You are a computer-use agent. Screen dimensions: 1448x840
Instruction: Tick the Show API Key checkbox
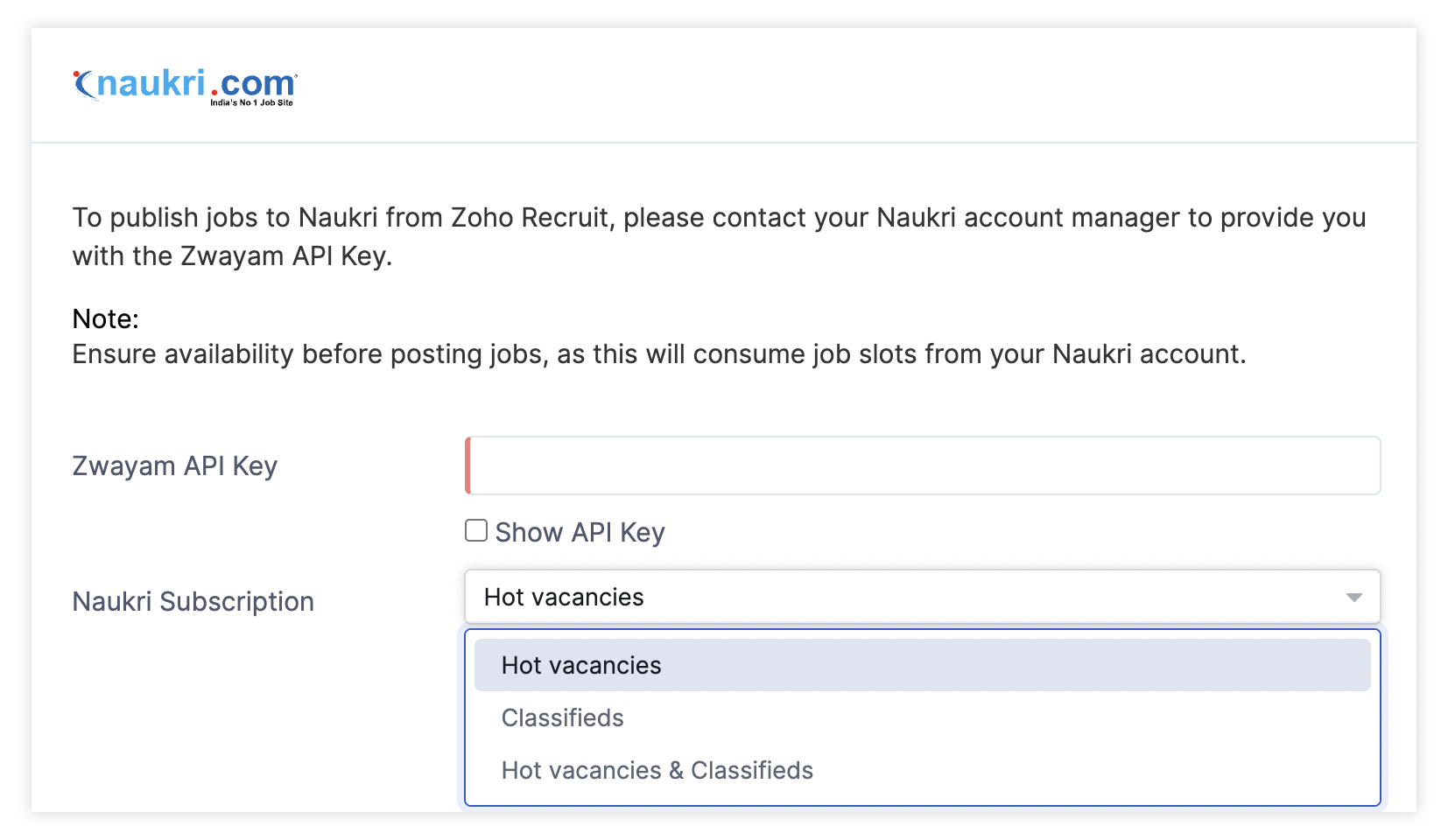[x=475, y=530]
